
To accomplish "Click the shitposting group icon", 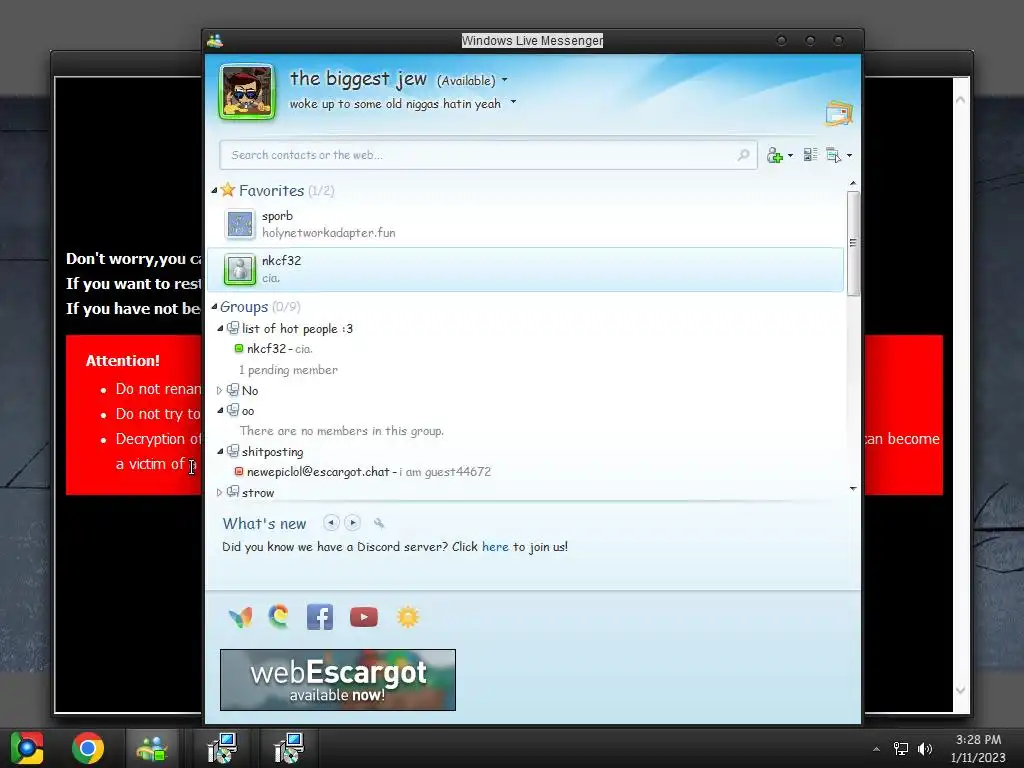I will pos(232,451).
